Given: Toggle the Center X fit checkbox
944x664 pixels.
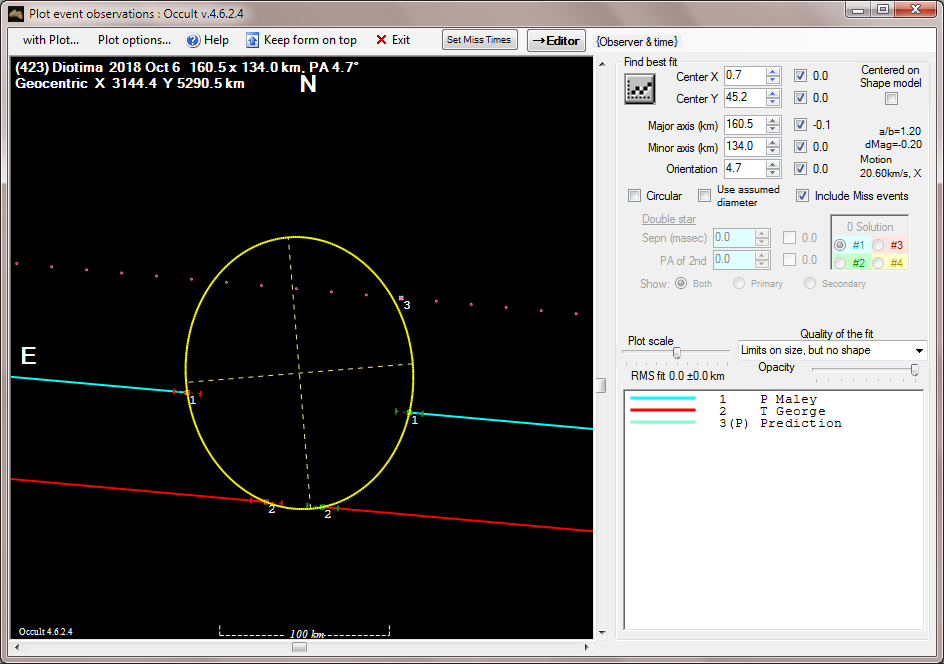Looking at the screenshot, I should (x=800, y=76).
